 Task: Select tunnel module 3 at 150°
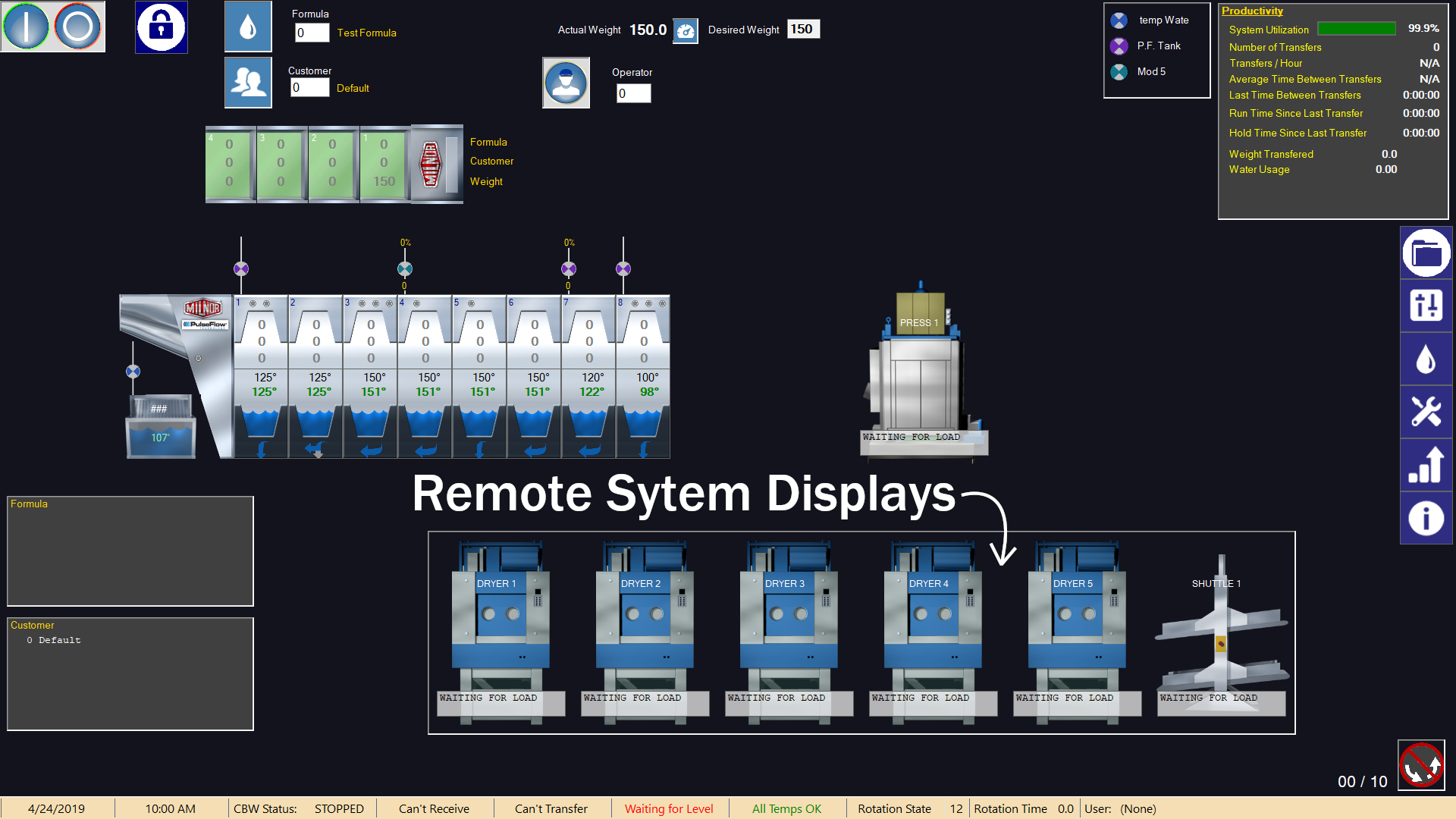click(371, 377)
